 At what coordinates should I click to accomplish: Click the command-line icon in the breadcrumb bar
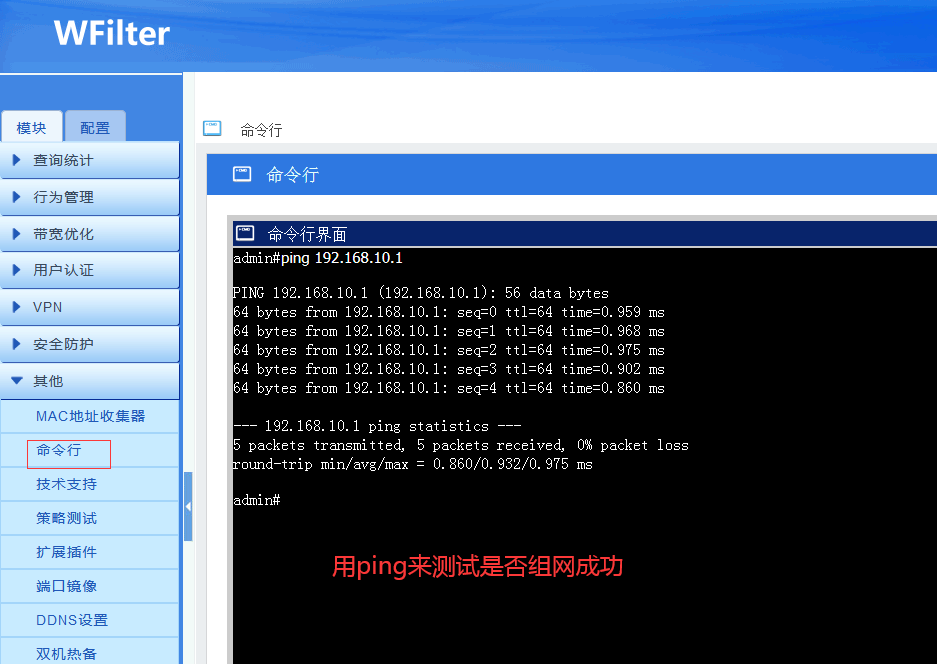212,128
